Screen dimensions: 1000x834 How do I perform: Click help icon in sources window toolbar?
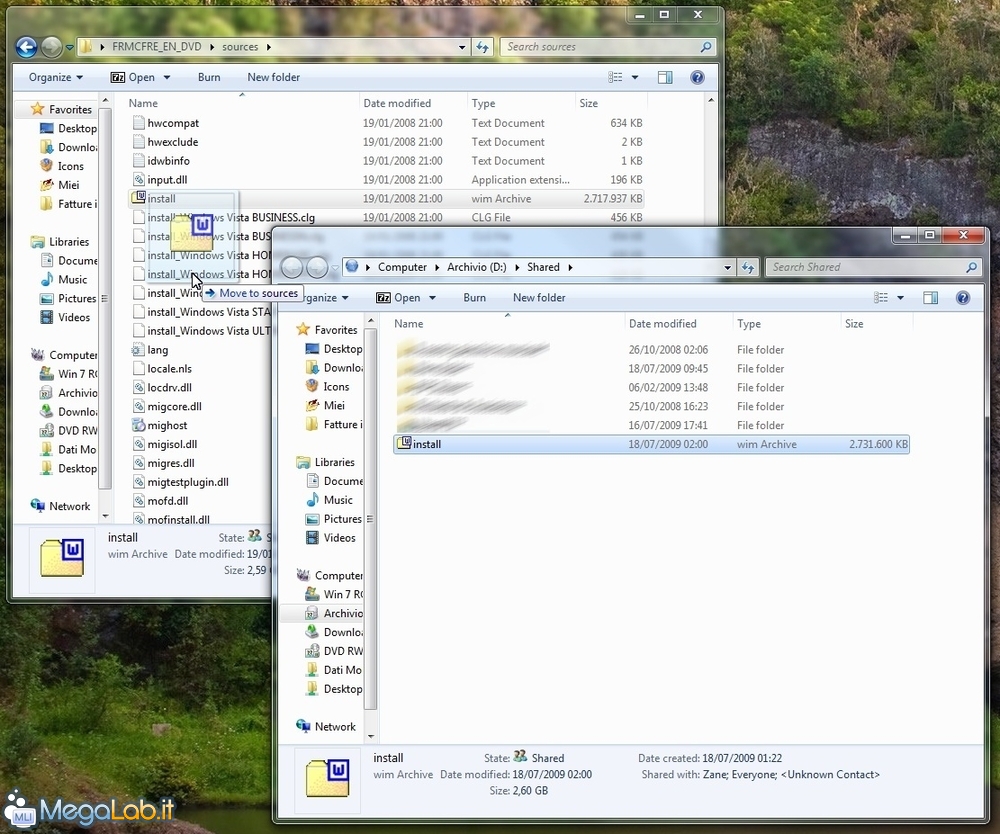point(698,77)
